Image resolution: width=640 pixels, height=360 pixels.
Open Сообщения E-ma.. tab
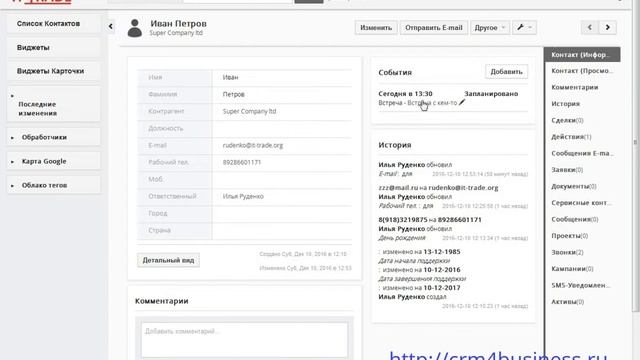tap(582, 153)
